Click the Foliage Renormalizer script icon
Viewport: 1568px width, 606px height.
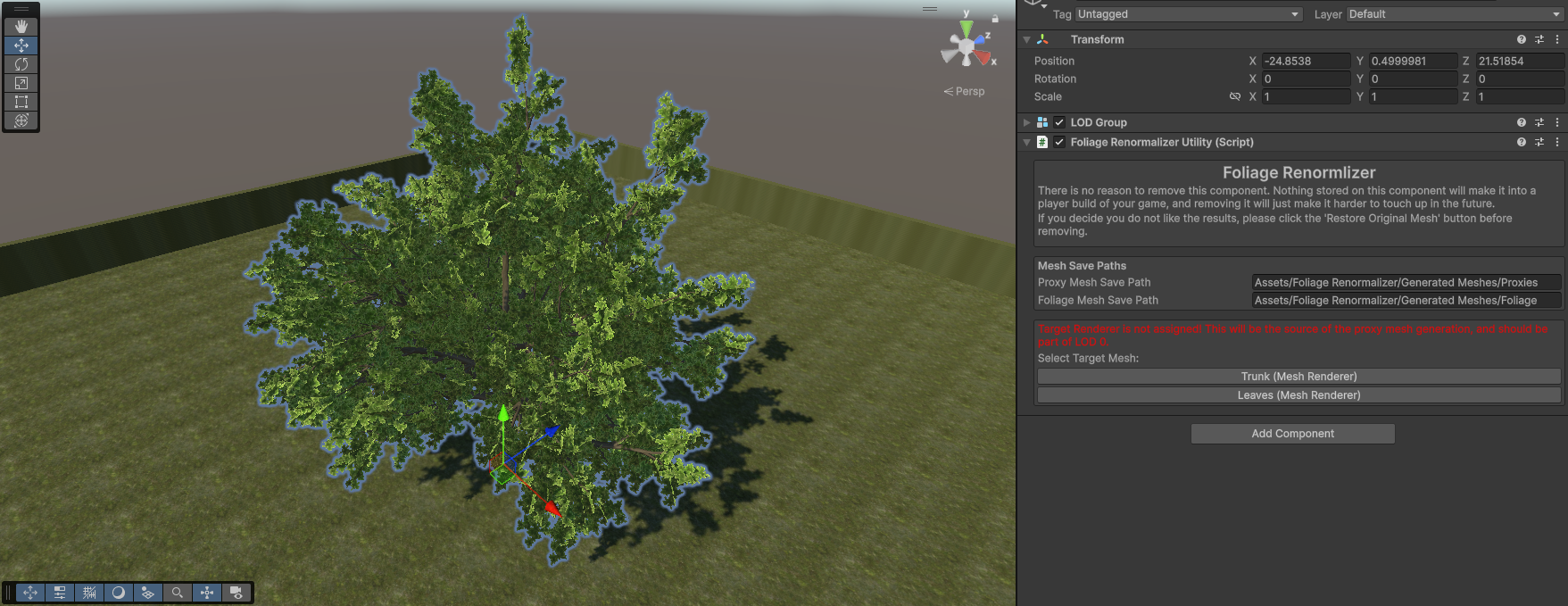1042,142
